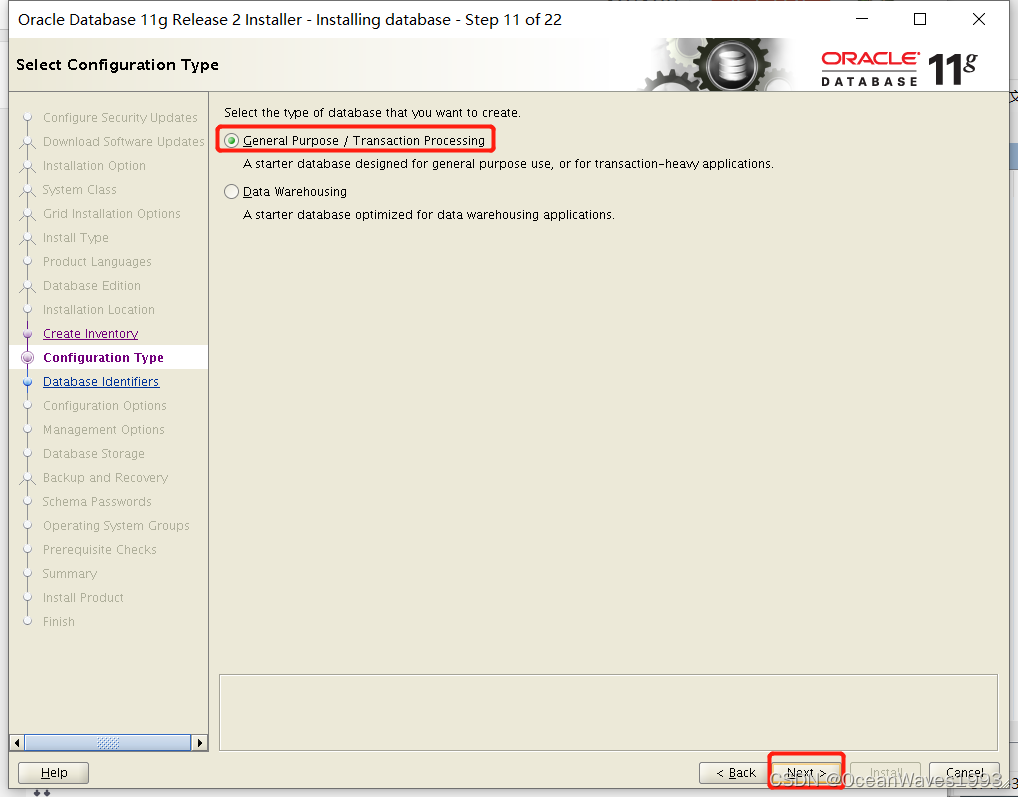Click the greyed-out Install button
This screenshot has width=1018, height=797.
point(886,772)
